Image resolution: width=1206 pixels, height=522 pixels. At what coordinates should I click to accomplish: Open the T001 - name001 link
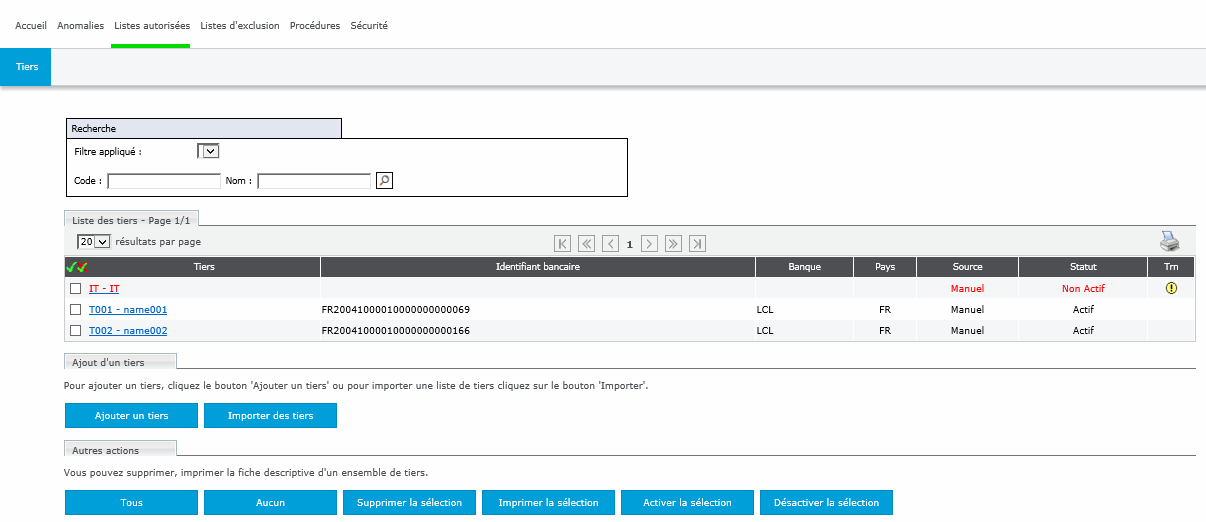tap(128, 310)
